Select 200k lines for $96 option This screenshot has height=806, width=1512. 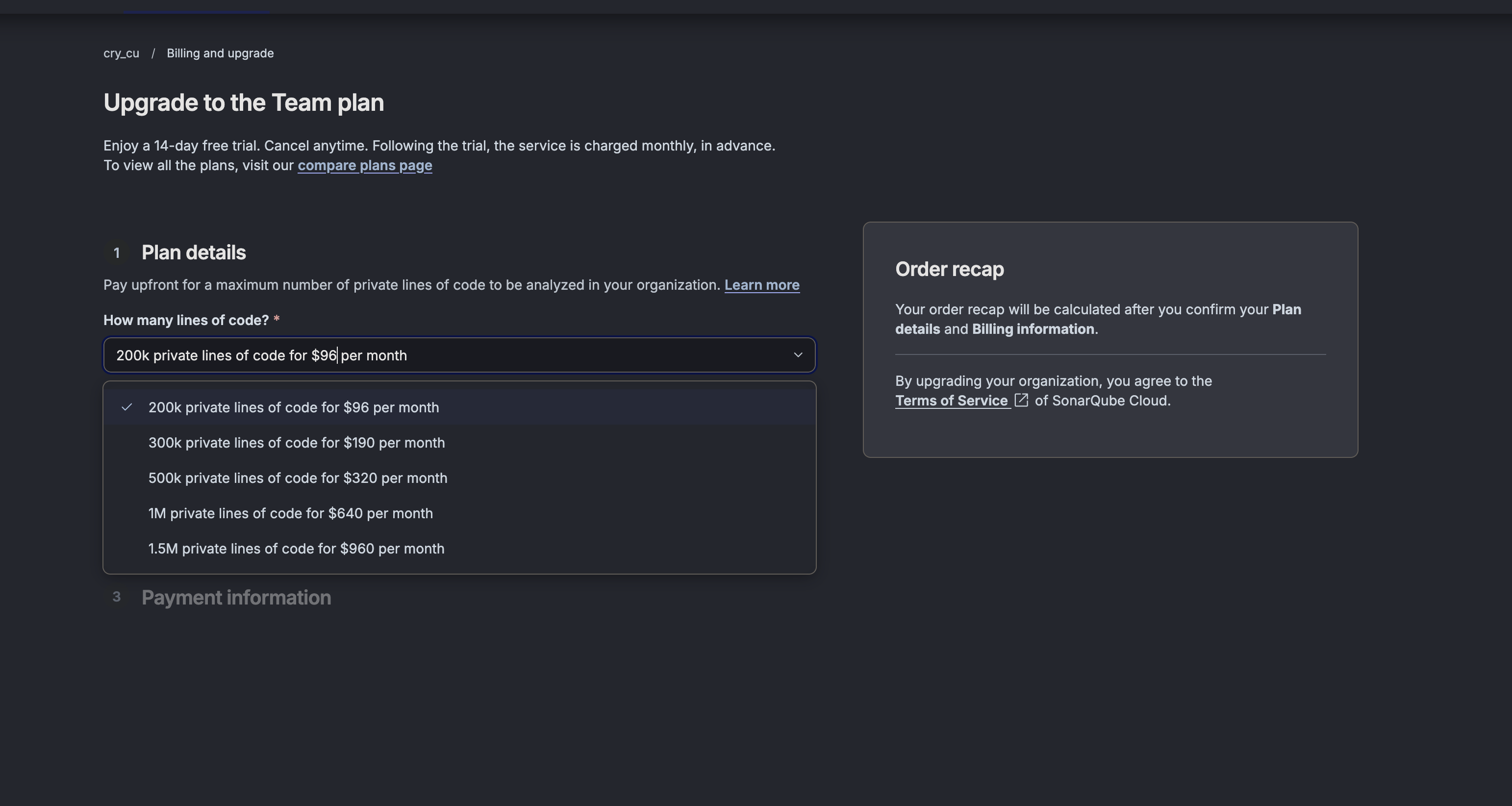(294, 407)
